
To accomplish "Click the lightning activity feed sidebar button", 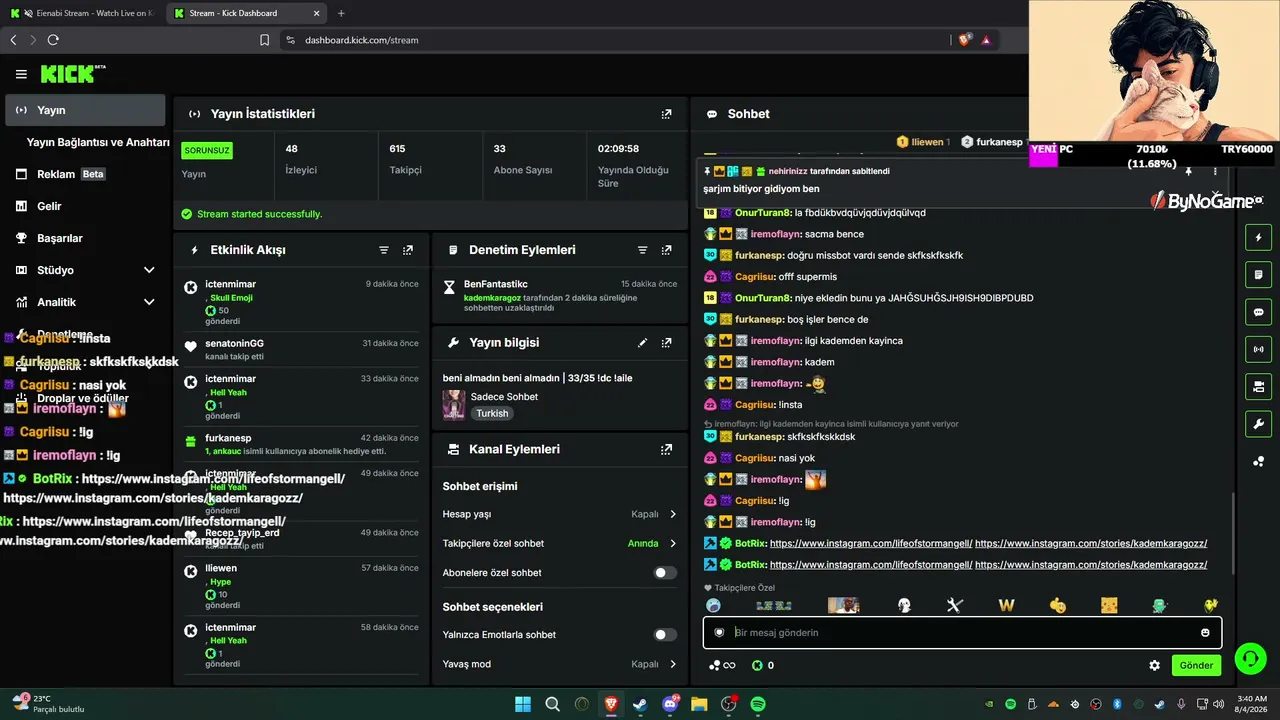I will point(1258,238).
